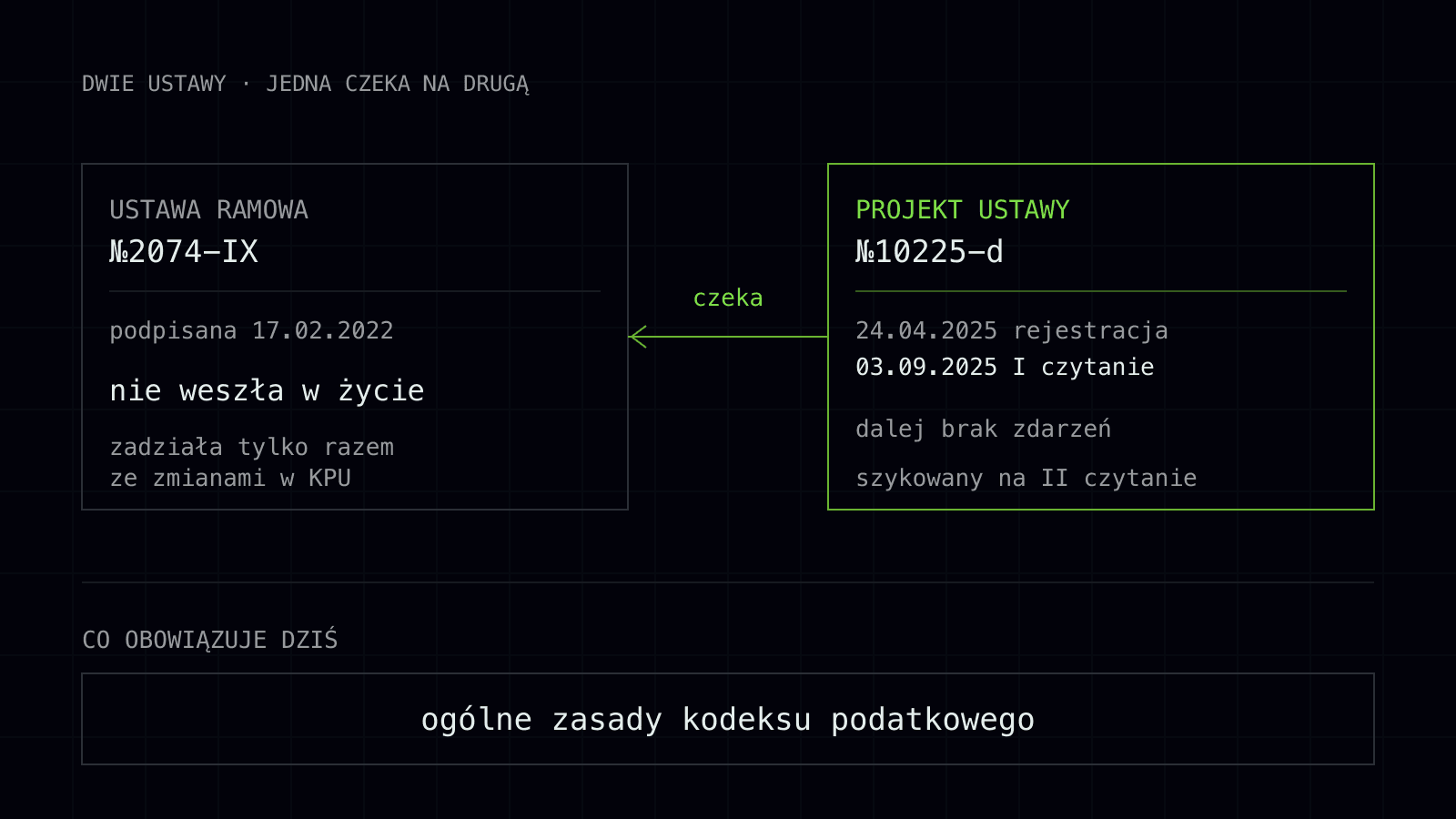This screenshot has height=819, width=1456.
Task: Select the "CO OBOWIĄZUJE DZIŚ" section label
Action: coord(210,640)
